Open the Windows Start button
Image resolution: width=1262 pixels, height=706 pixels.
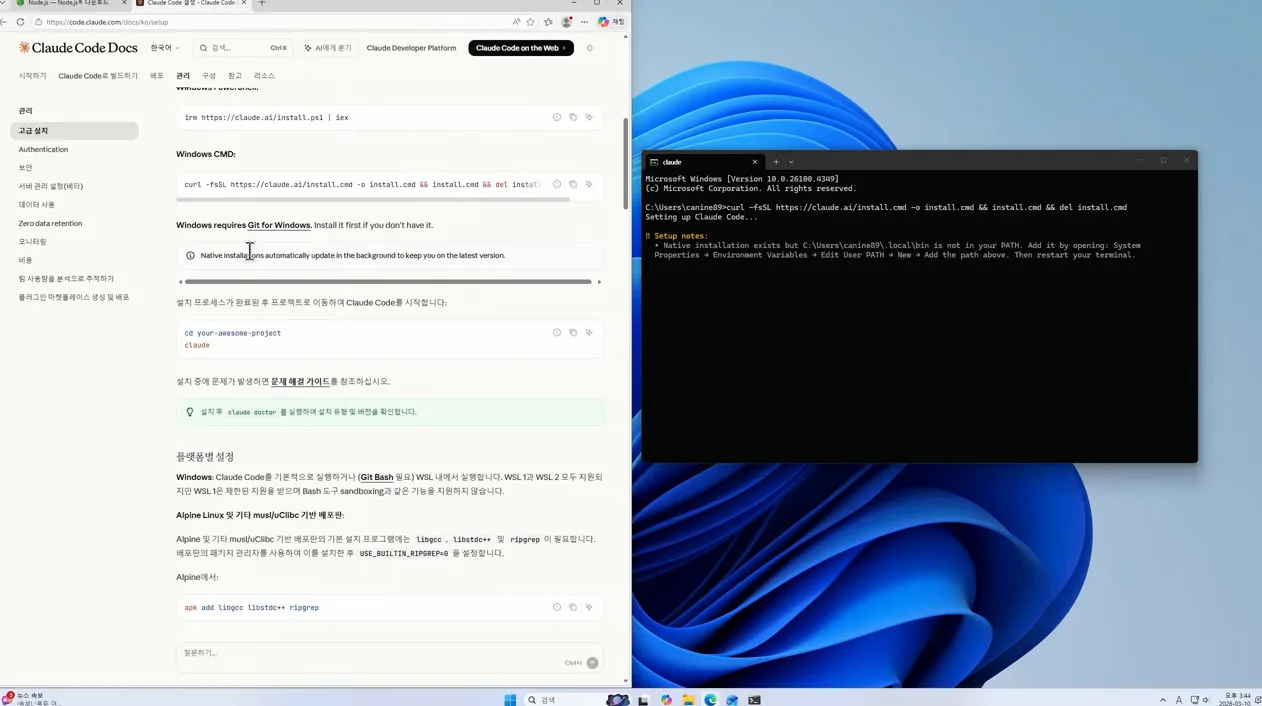(x=510, y=700)
